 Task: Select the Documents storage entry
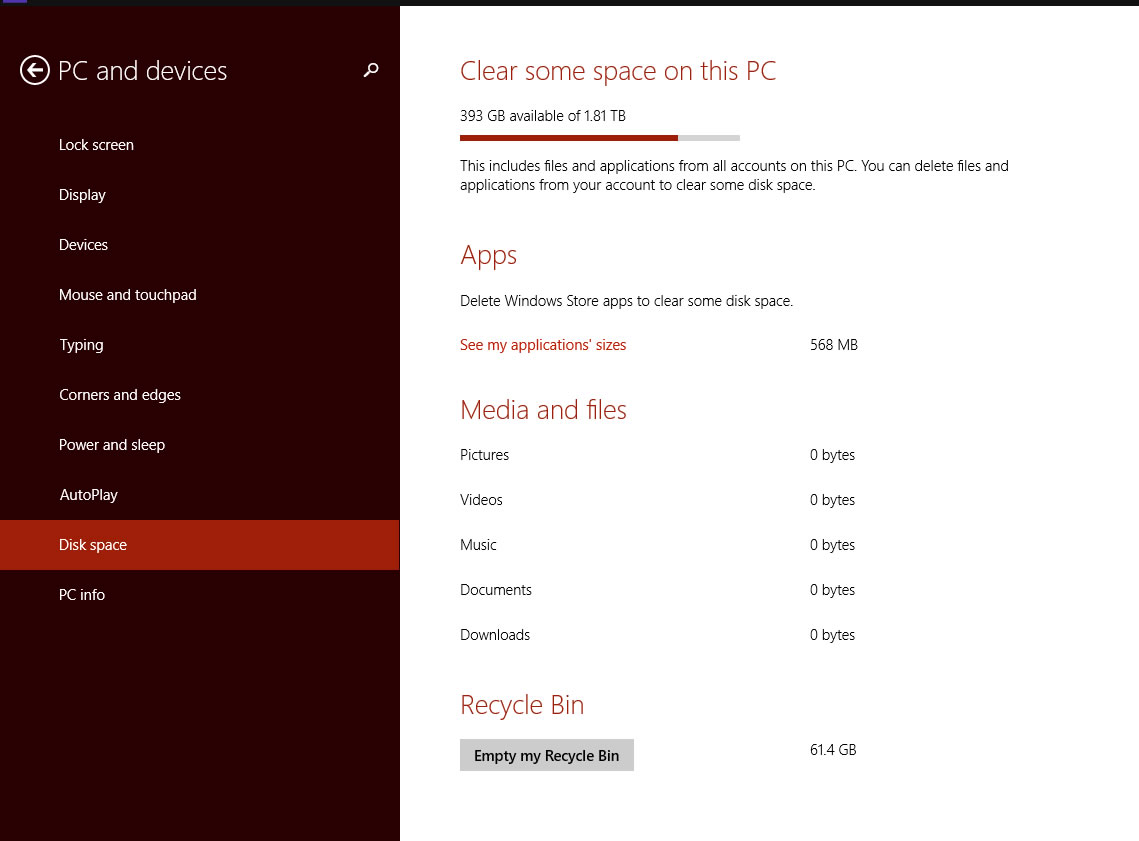pyautogui.click(x=496, y=589)
